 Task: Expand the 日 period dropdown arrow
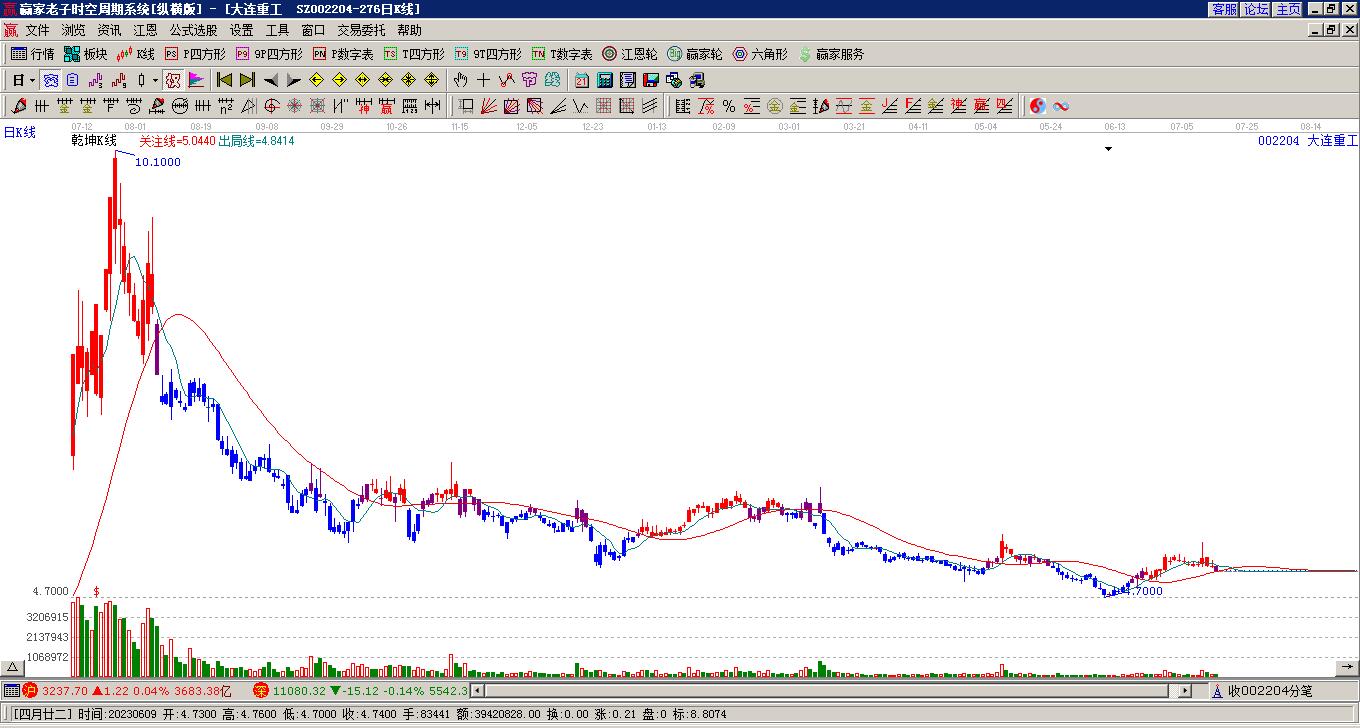coord(33,80)
